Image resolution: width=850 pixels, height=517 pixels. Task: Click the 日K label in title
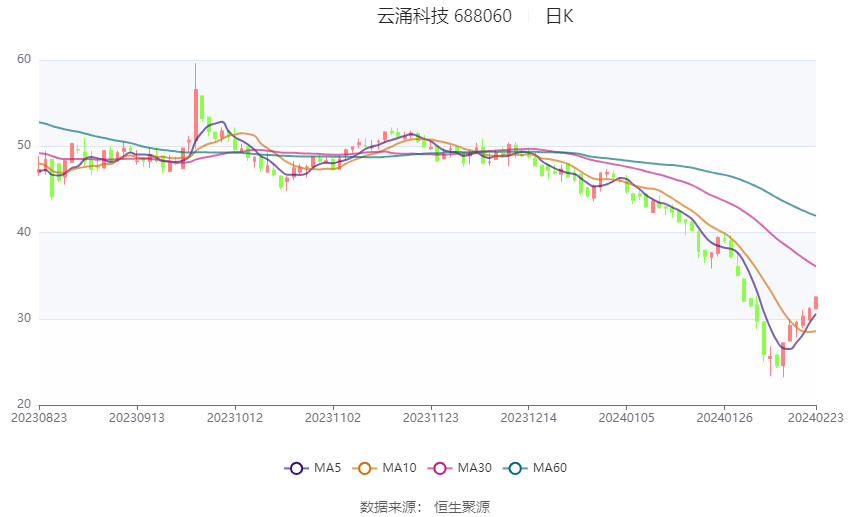point(559,16)
